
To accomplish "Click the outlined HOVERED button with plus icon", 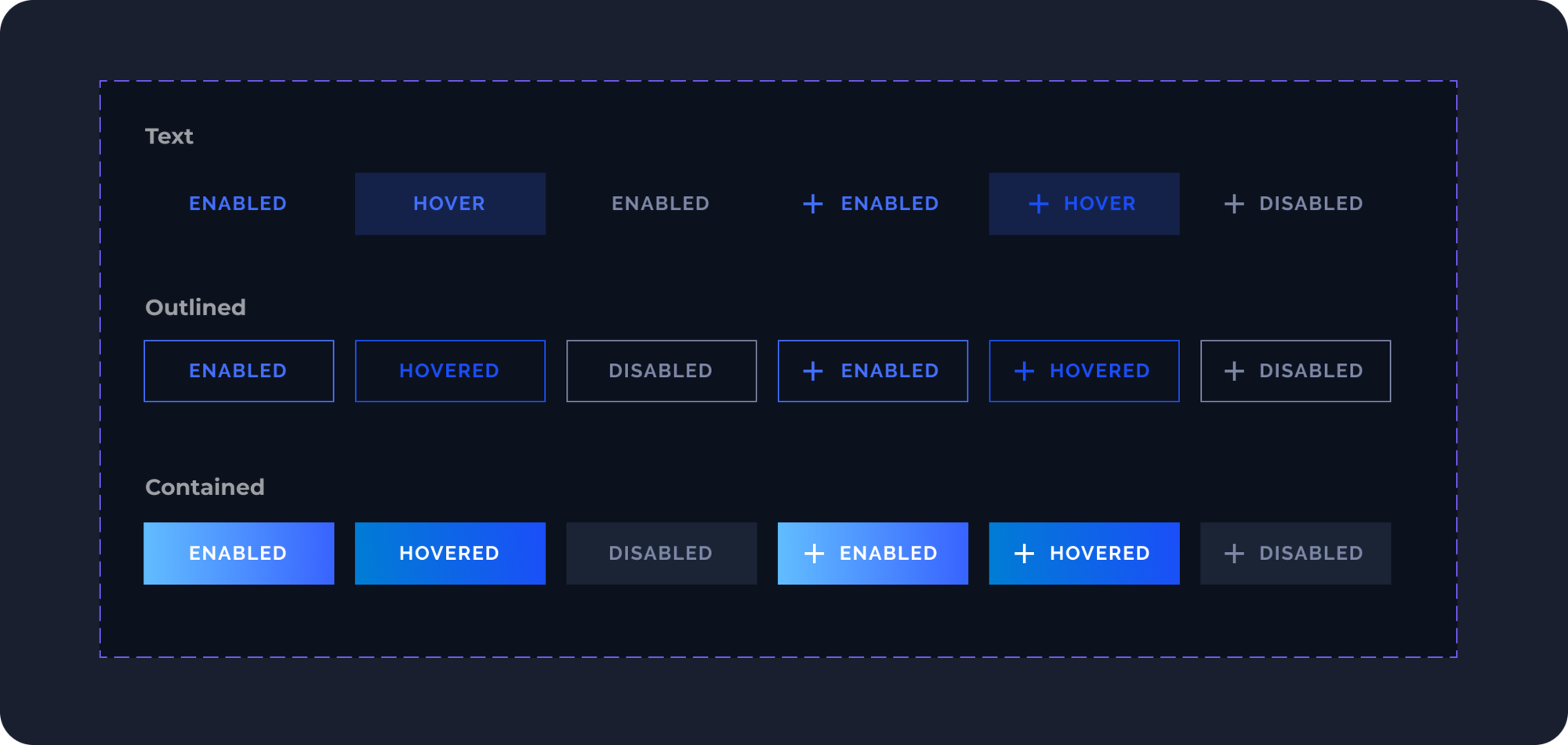I will click(x=1084, y=371).
